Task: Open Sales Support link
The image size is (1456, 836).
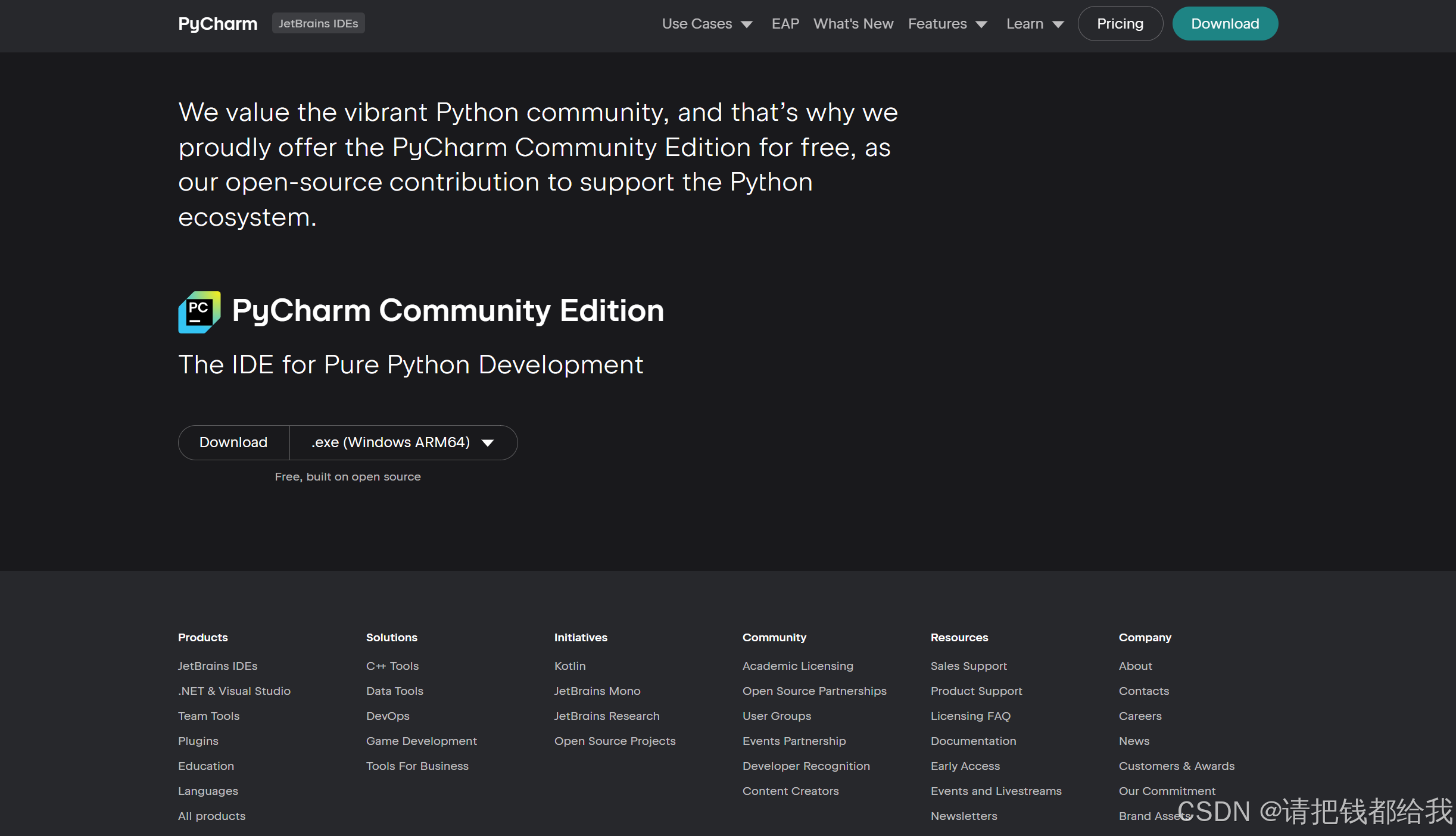Action: pyautogui.click(x=968, y=666)
